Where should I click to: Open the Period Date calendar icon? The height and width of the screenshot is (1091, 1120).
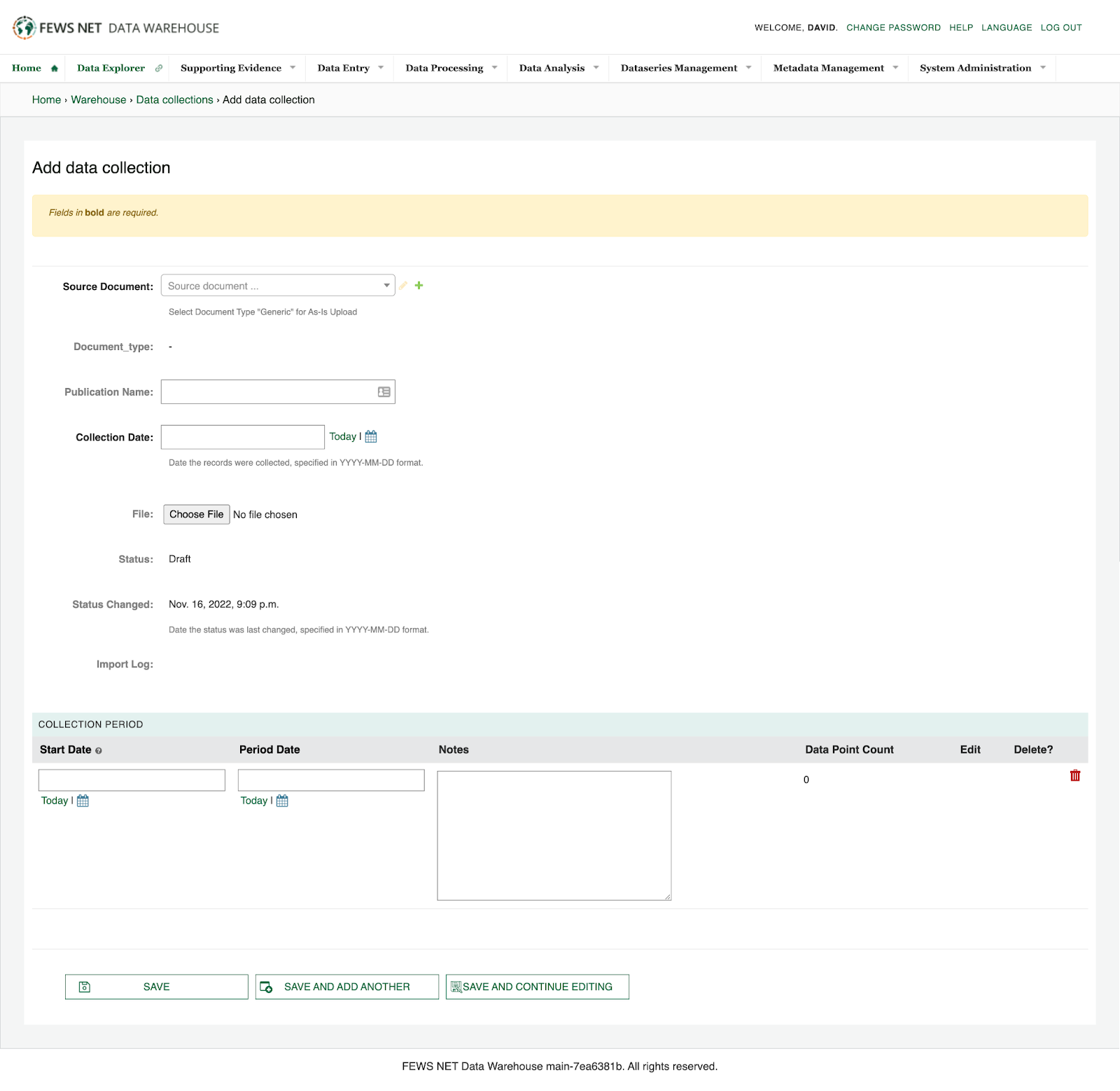(x=282, y=801)
